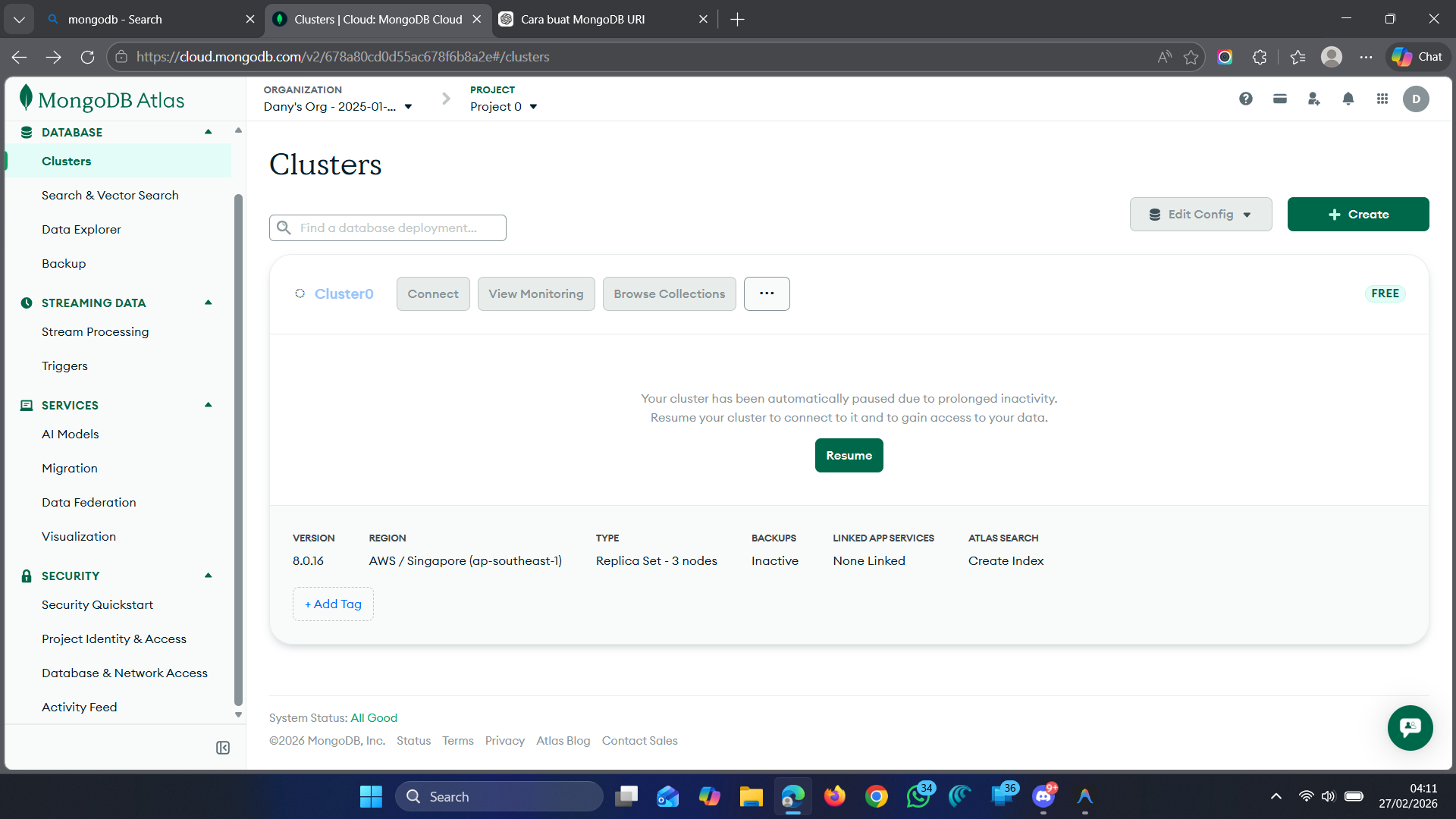Open the Project 0 dropdown
Viewport: 1456px width, 819px height.
pos(504,107)
